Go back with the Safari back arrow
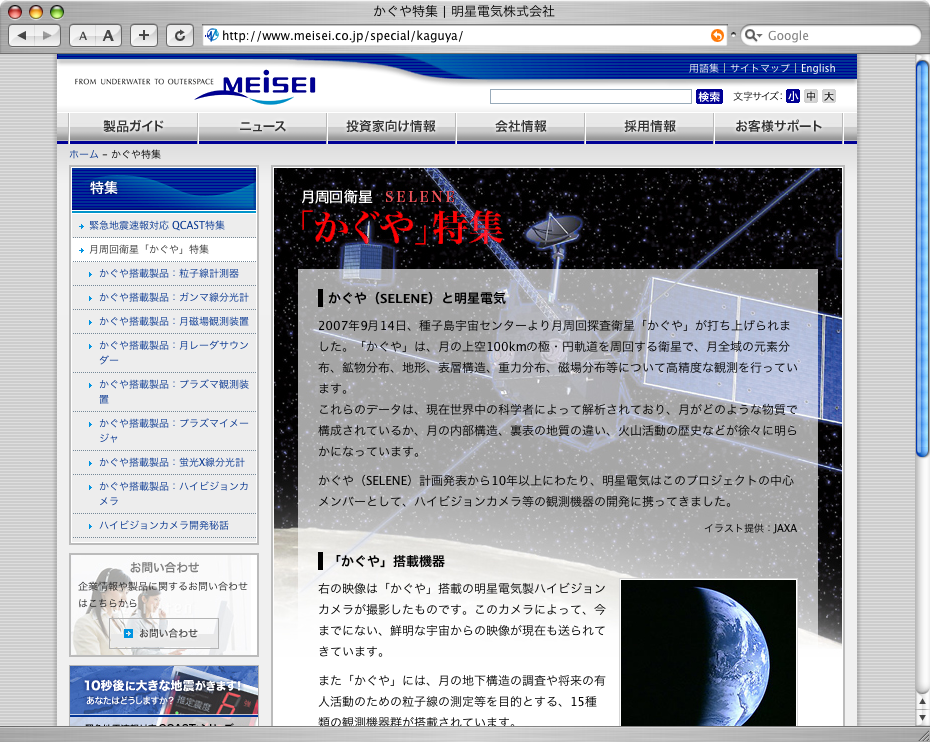The image size is (930, 742). tap(22, 36)
